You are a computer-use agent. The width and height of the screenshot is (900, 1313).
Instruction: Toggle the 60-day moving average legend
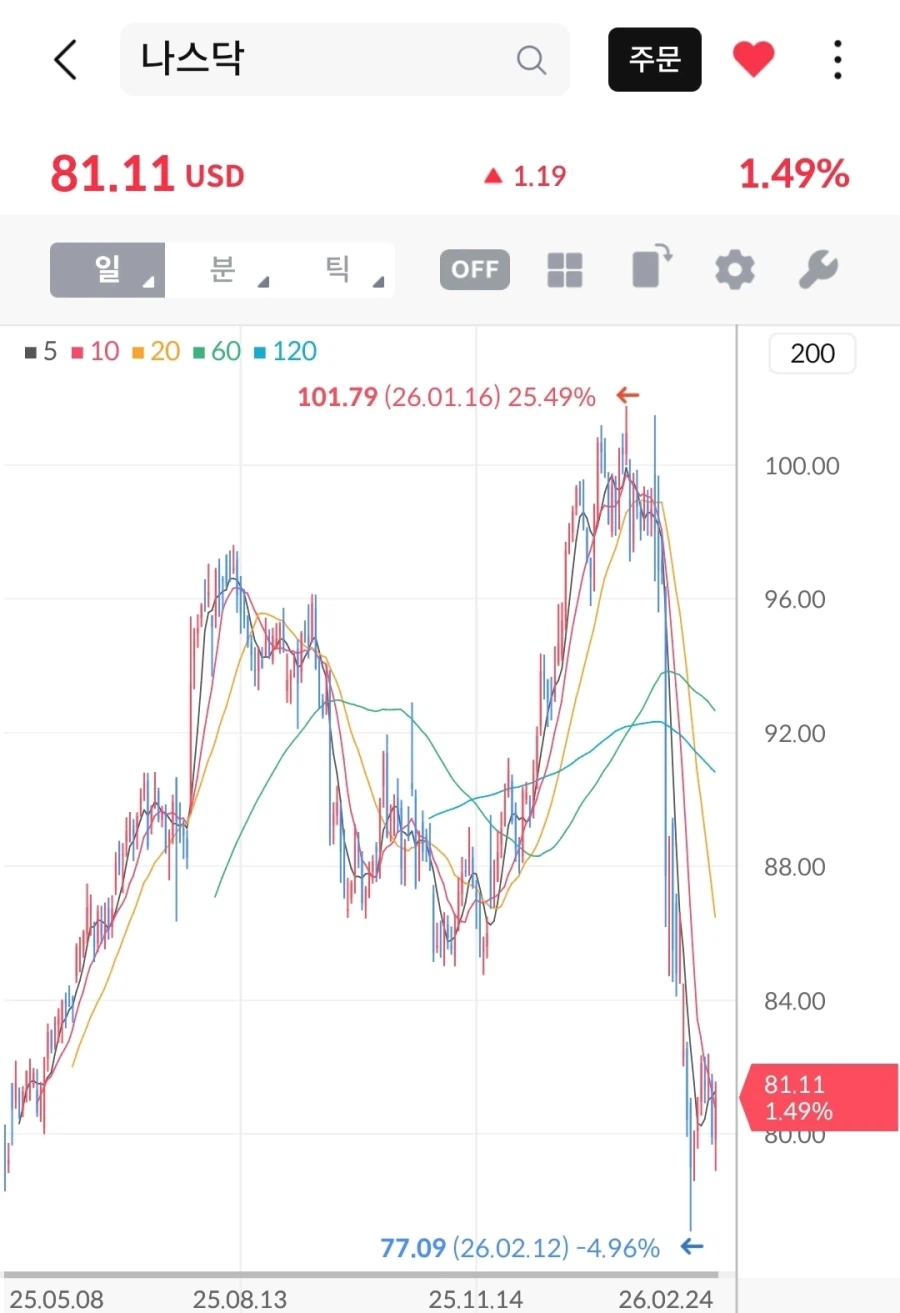coord(218,351)
